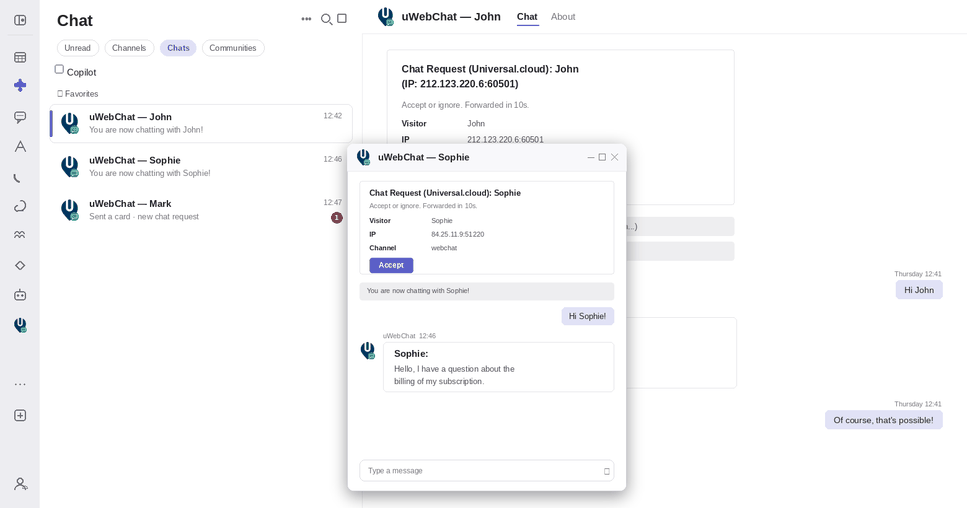Open the Calls phone icon in left rail

(x=19, y=179)
